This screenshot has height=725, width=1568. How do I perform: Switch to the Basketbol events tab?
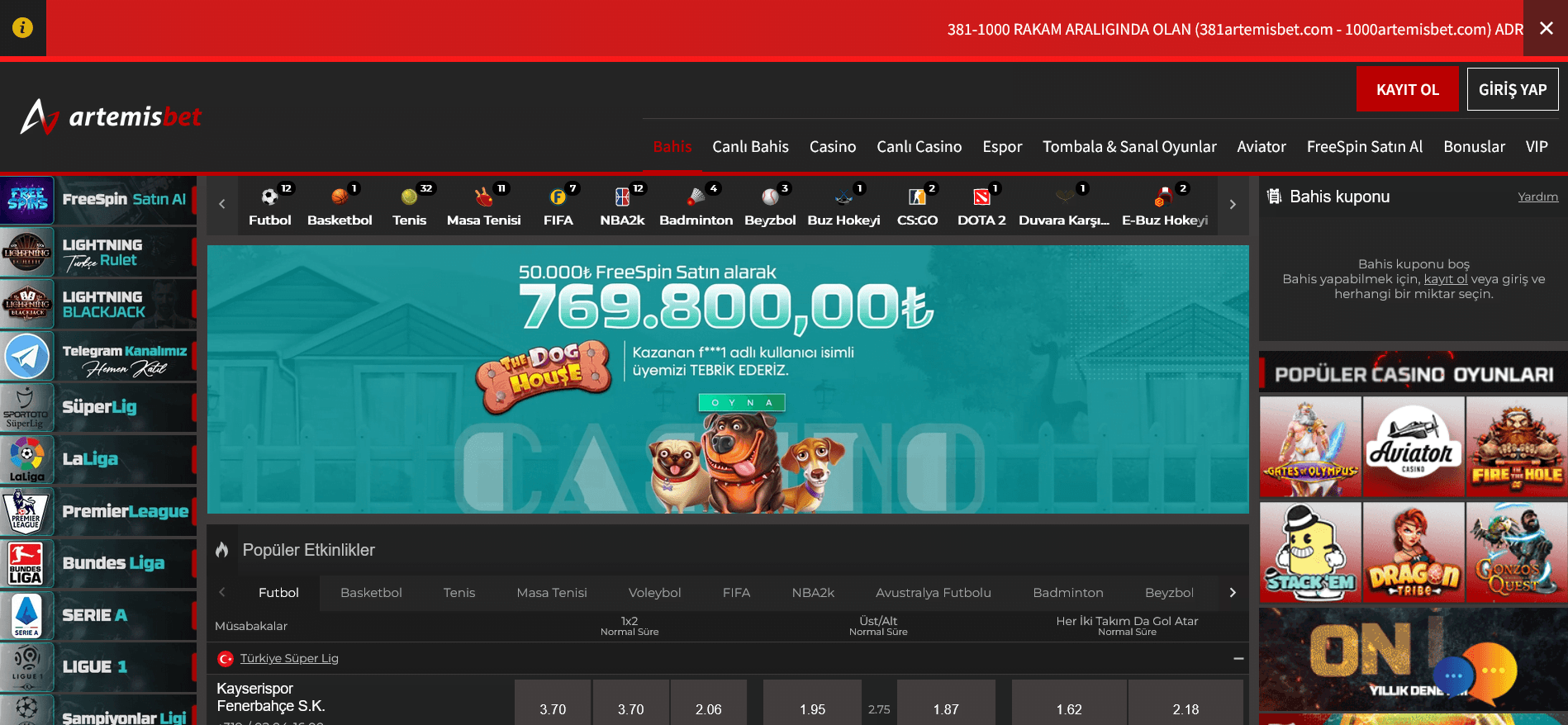[x=371, y=593]
